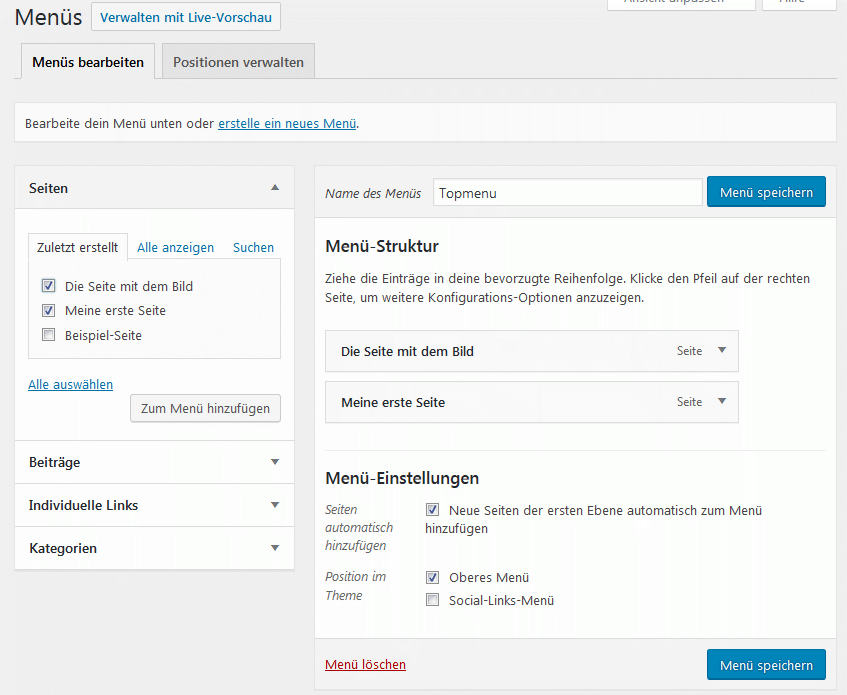847x695 pixels.
Task: Collapse the Seiten panel arrow
Action: pyautogui.click(x=275, y=188)
